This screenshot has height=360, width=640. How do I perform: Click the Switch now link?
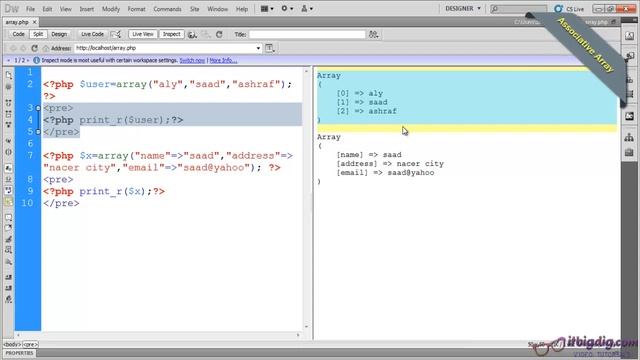[x=192, y=60]
